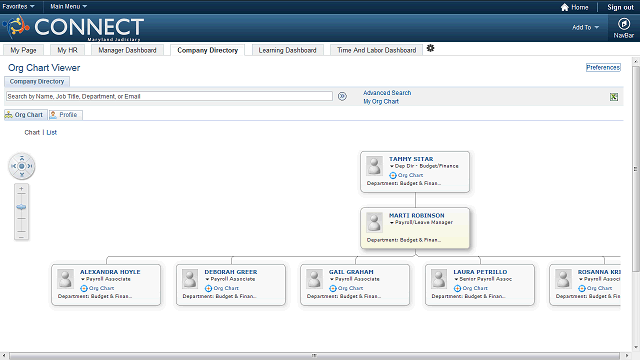The width and height of the screenshot is (640, 360).
Task: Open Alexandra Hoyle name link
Action: (x=110, y=272)
